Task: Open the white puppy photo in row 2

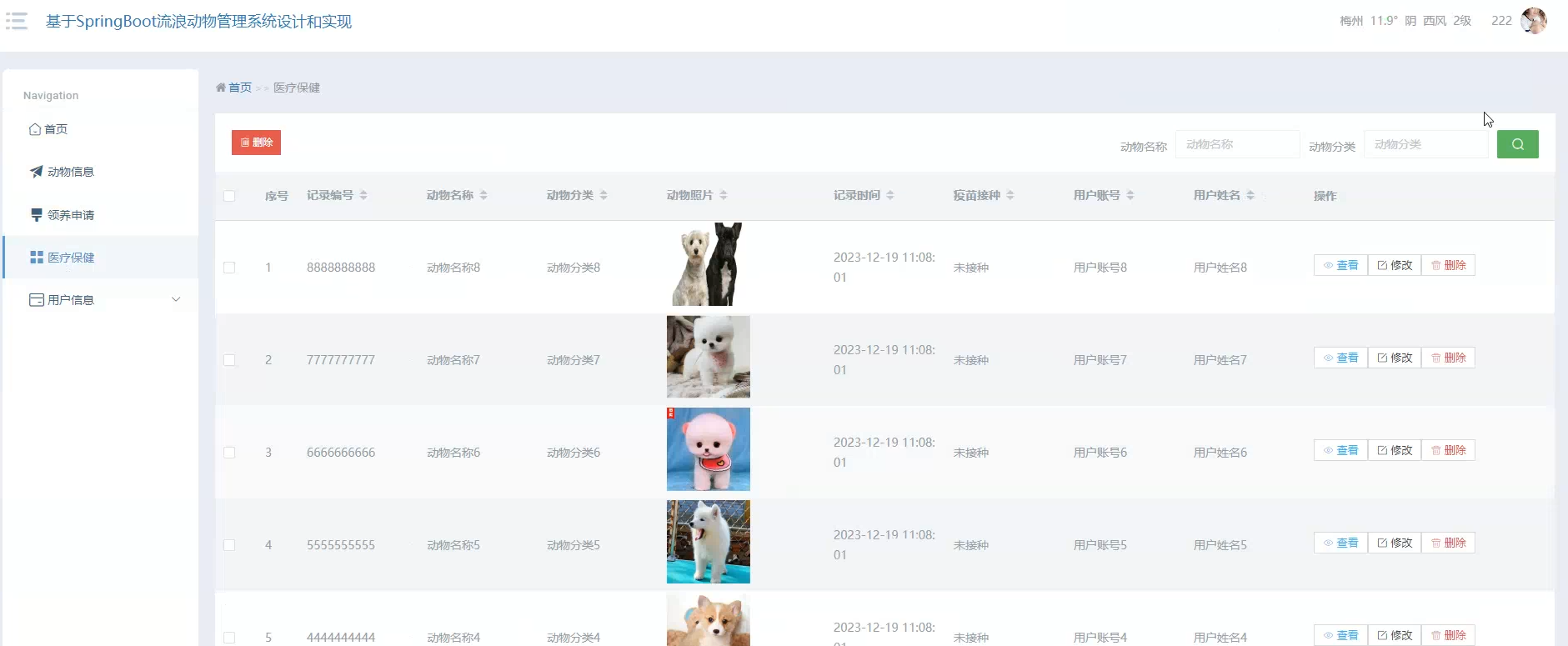Action: (709, 357)
